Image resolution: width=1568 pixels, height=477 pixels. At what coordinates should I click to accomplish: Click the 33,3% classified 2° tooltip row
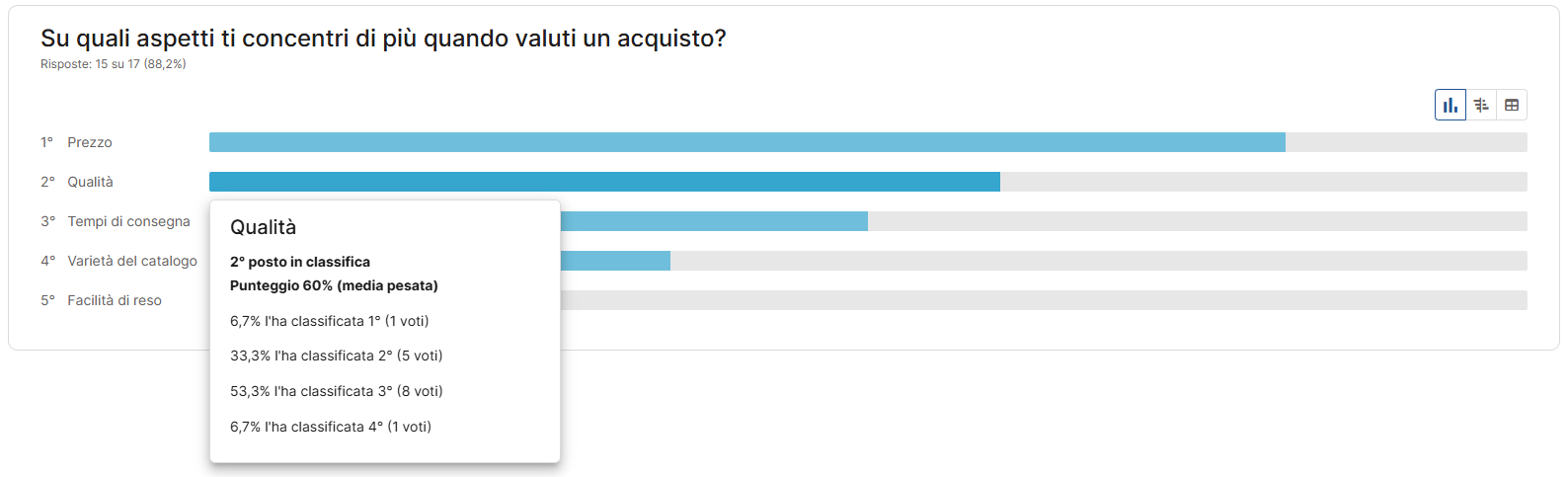click(336, 356)
